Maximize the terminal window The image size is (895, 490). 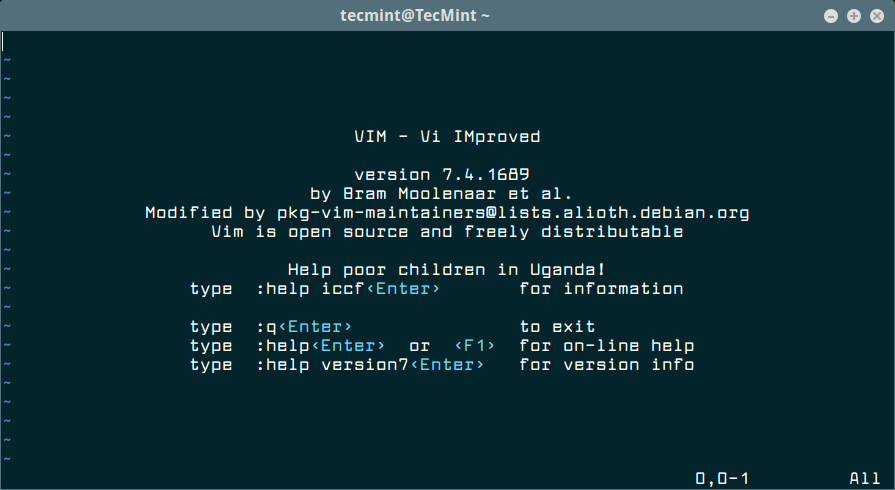(x=854, y=16)
